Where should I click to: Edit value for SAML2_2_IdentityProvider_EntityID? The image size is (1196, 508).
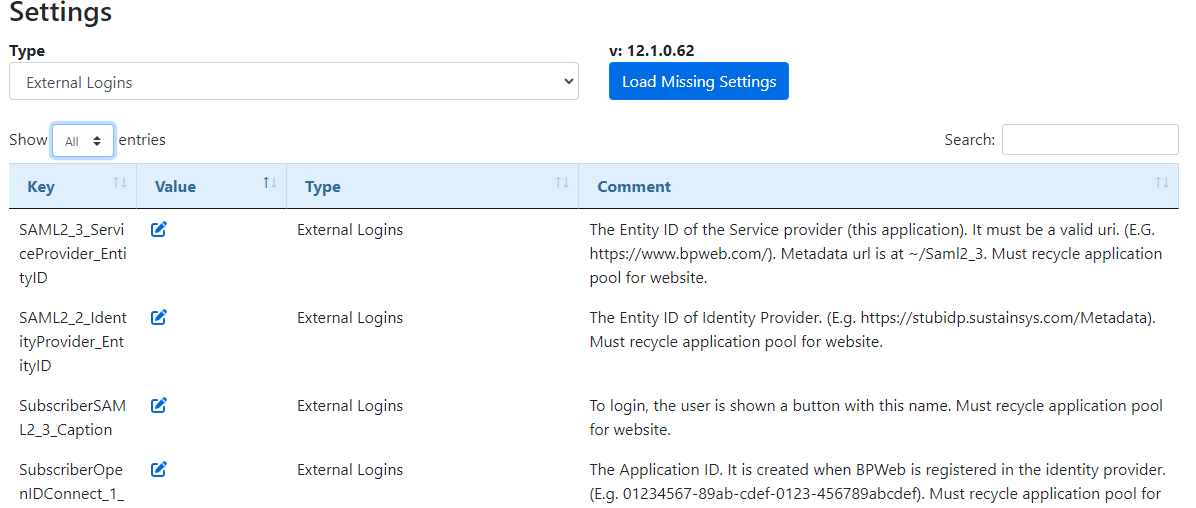[159, 318]
